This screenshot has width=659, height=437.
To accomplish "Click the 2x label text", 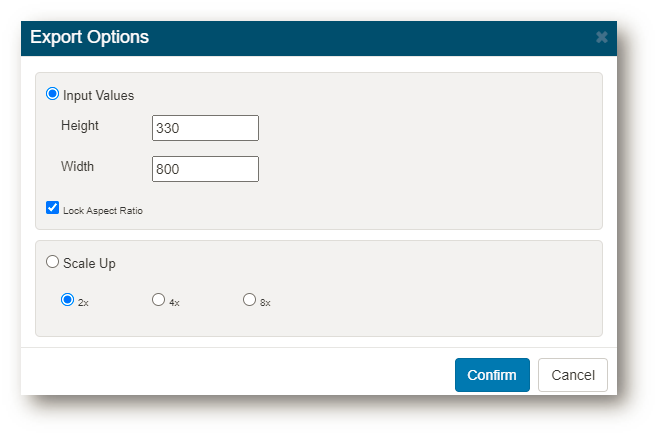I will click(83, 303).
